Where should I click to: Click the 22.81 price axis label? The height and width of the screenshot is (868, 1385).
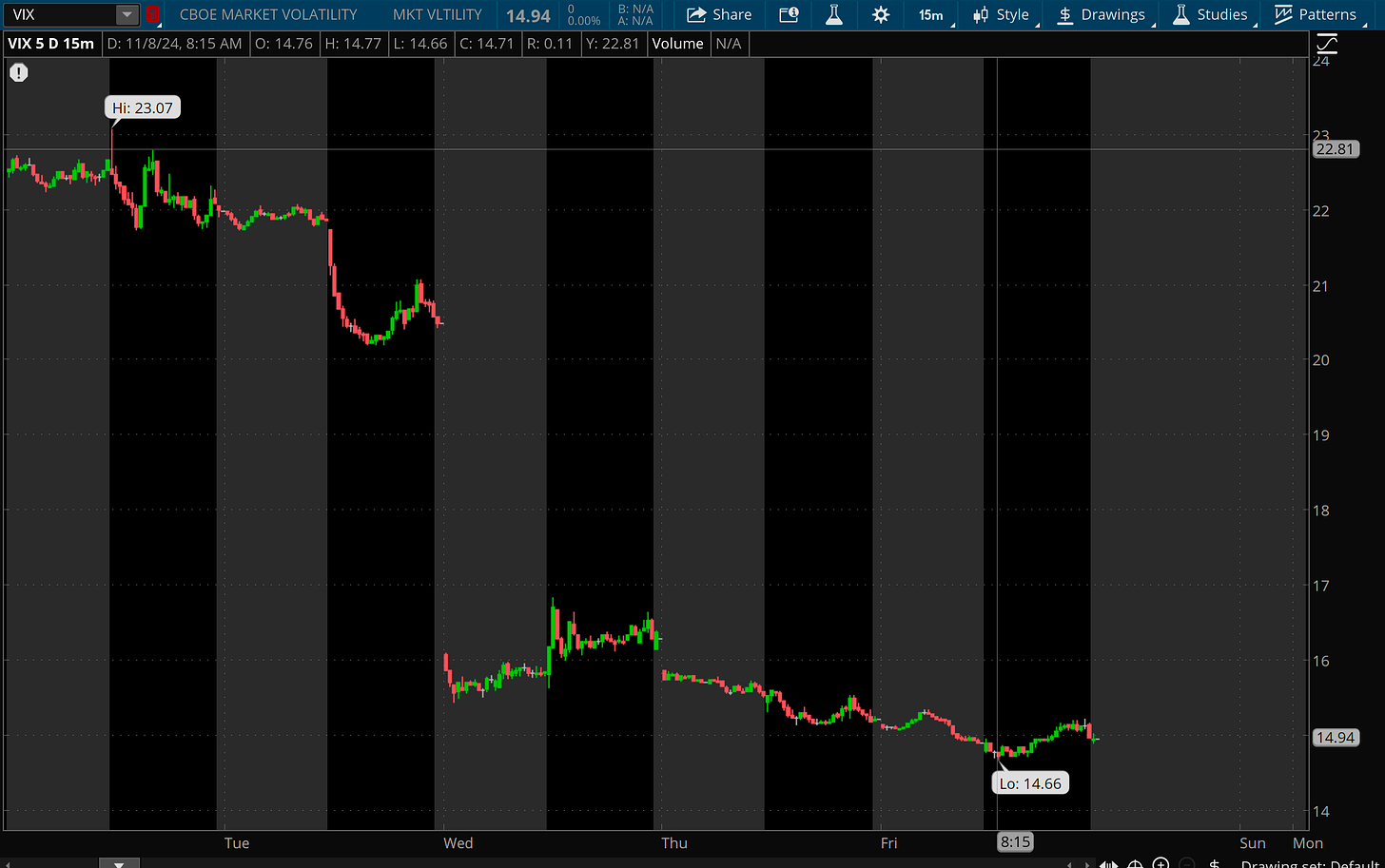[1336, 149]
